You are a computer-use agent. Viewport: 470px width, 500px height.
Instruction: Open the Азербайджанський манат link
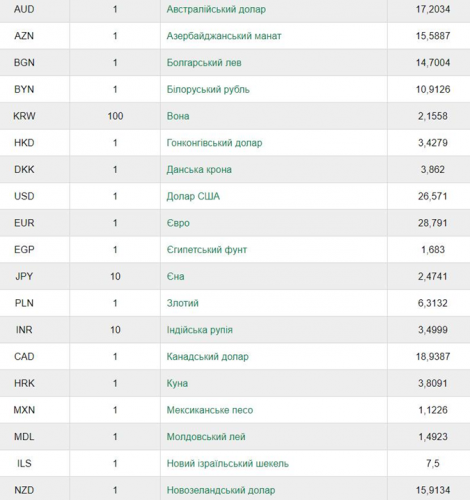[224, 36]
